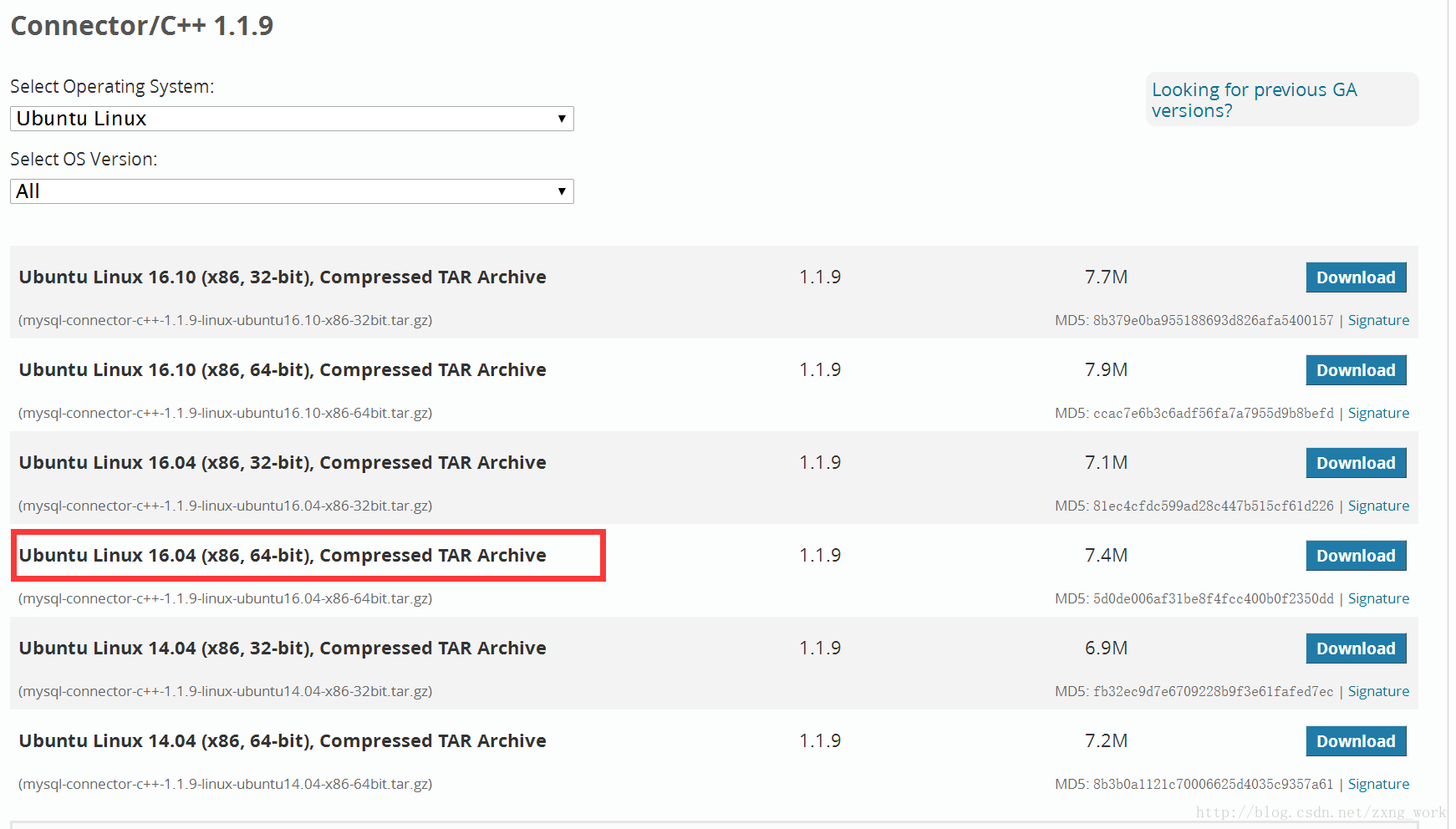Click the 6.9M file size value
The width and height of the screenshot is (1456, 829).
click(x=1107, y=648)
